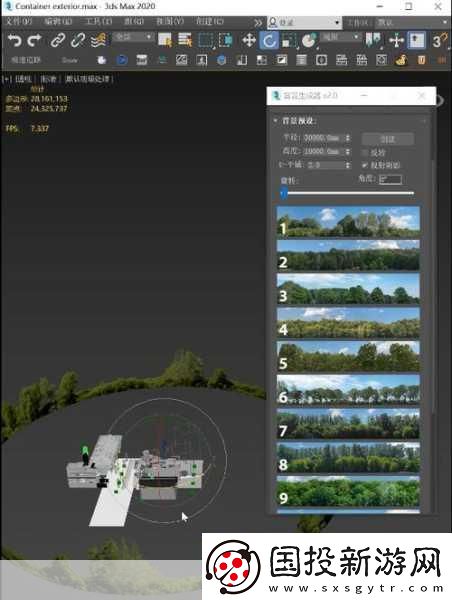452x600 pixels.
Task: Open the 视图(V) menu
Action: [x=170, y=21]
